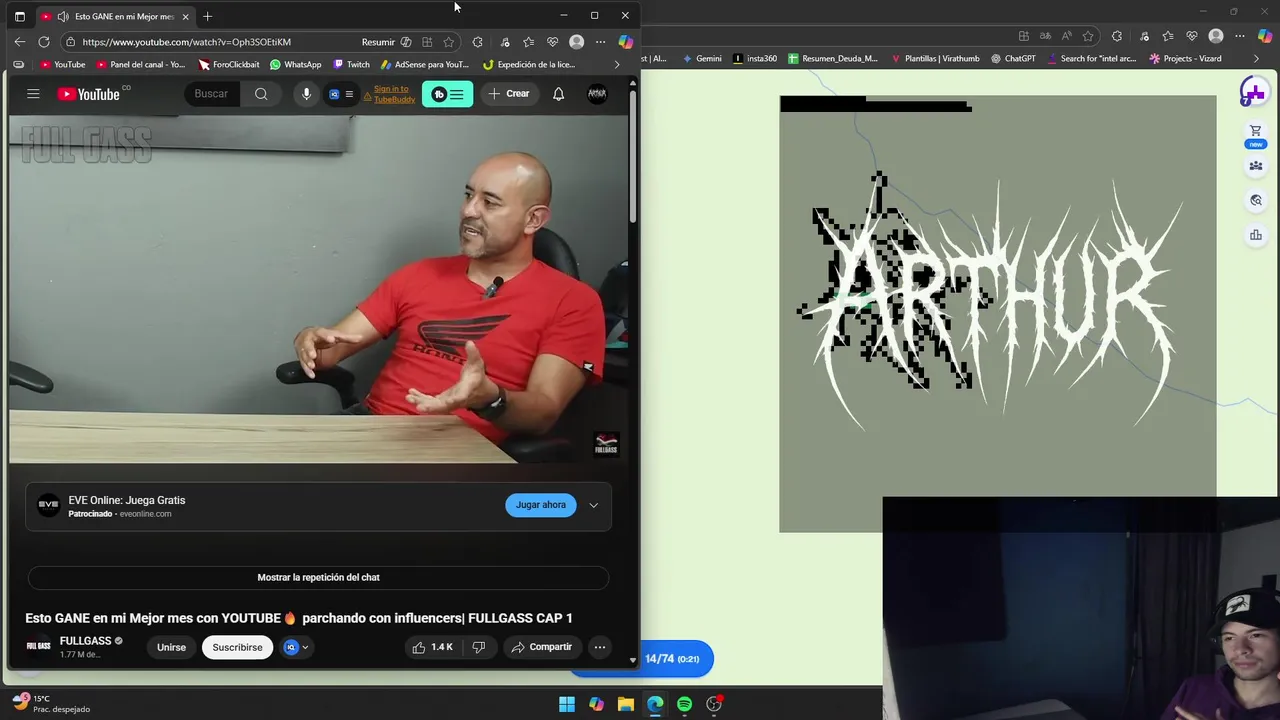Reload the YouTube page
Screen dimensions: 1280x720
click(x=44, y=42)
